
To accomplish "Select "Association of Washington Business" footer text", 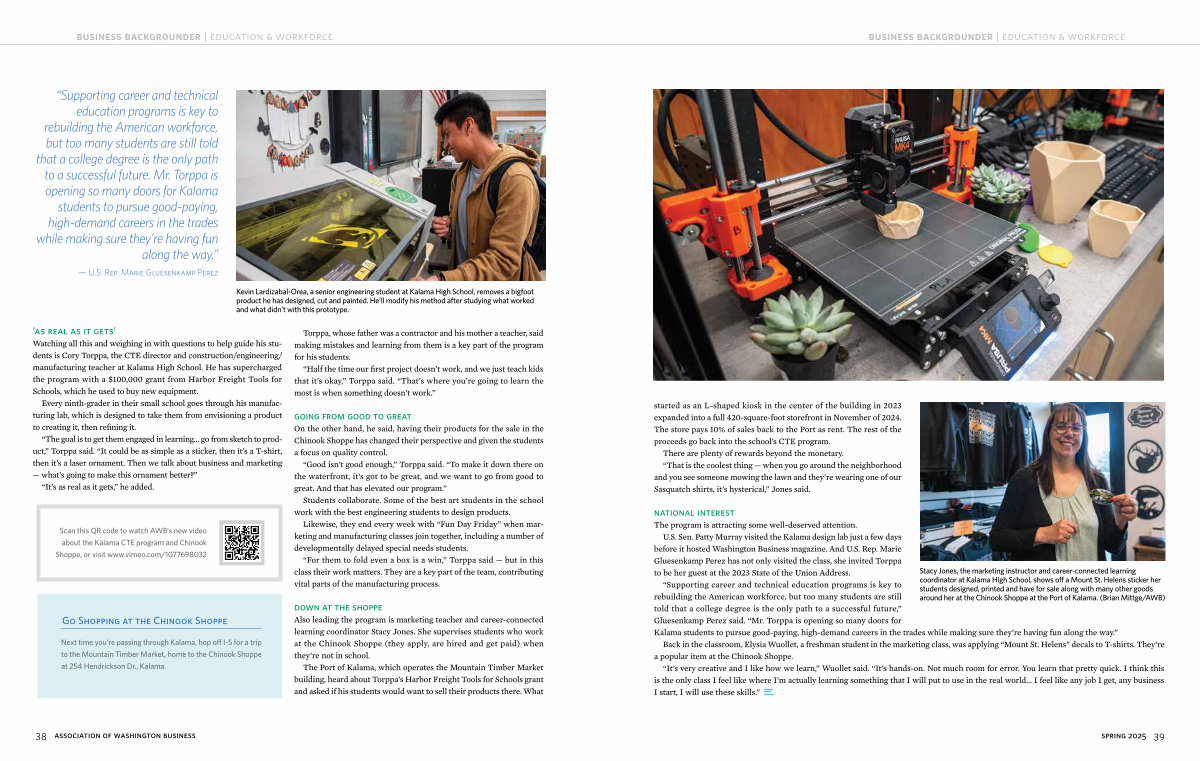I will coord(125,736).
